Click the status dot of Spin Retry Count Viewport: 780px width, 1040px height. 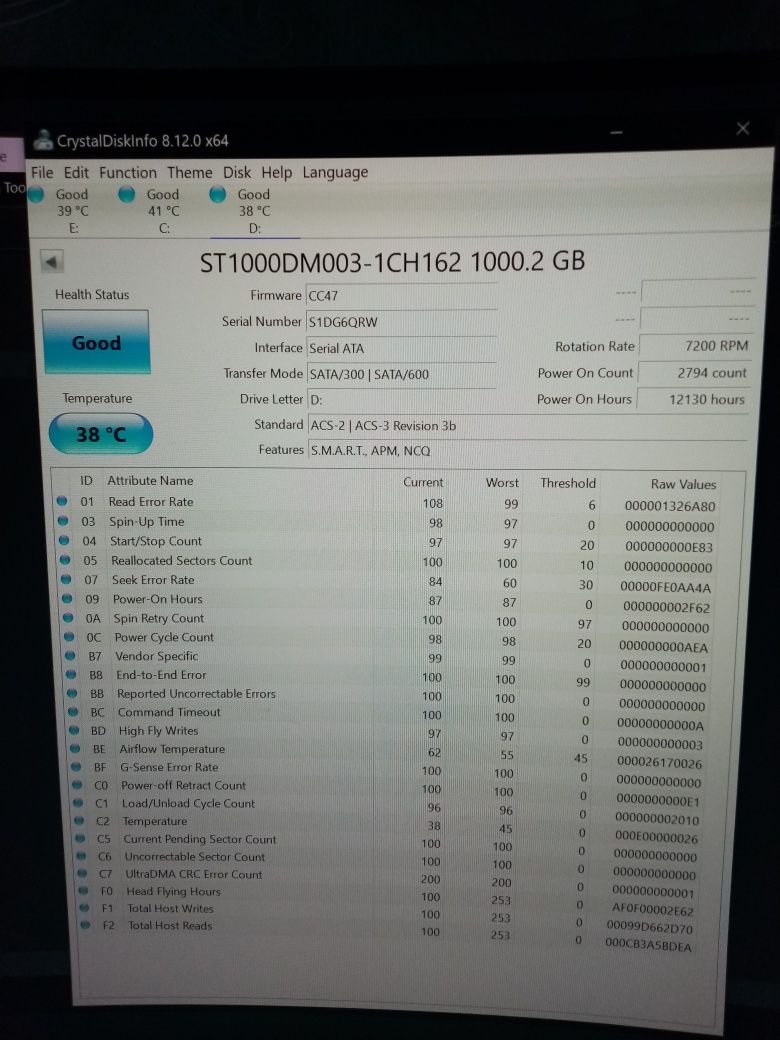pos(68,618)
